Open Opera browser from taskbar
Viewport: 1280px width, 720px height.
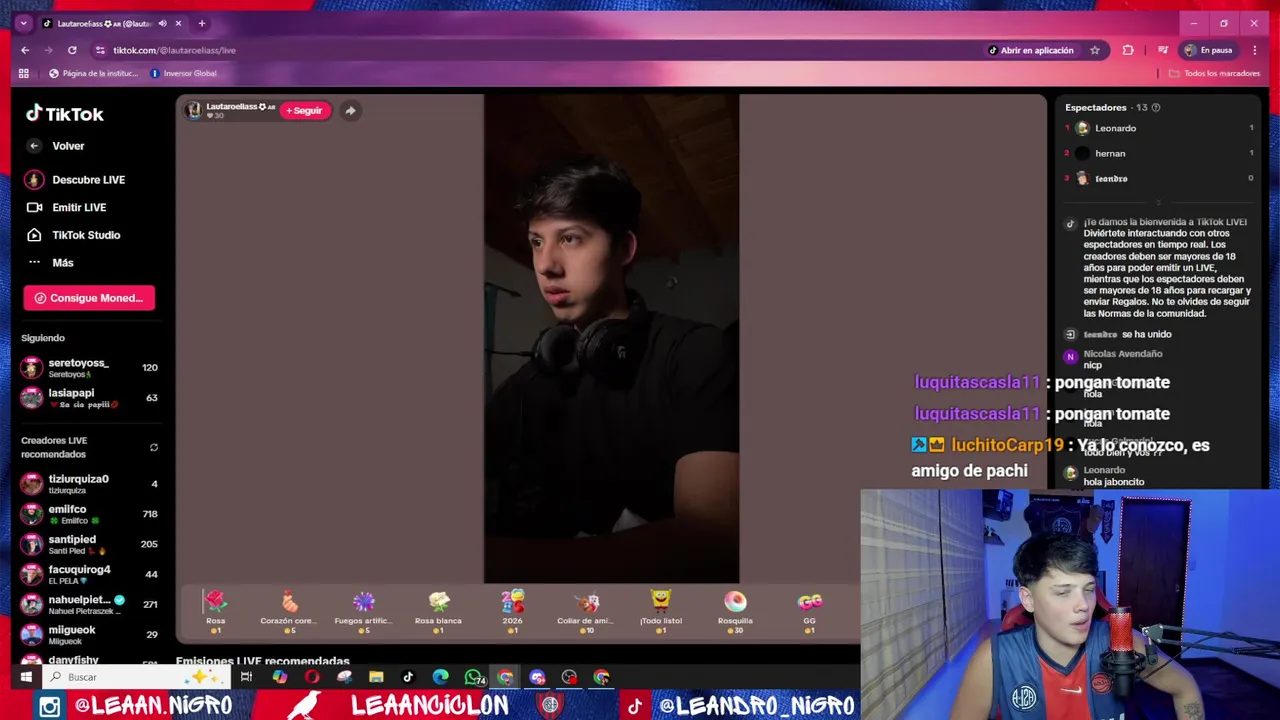312,677
